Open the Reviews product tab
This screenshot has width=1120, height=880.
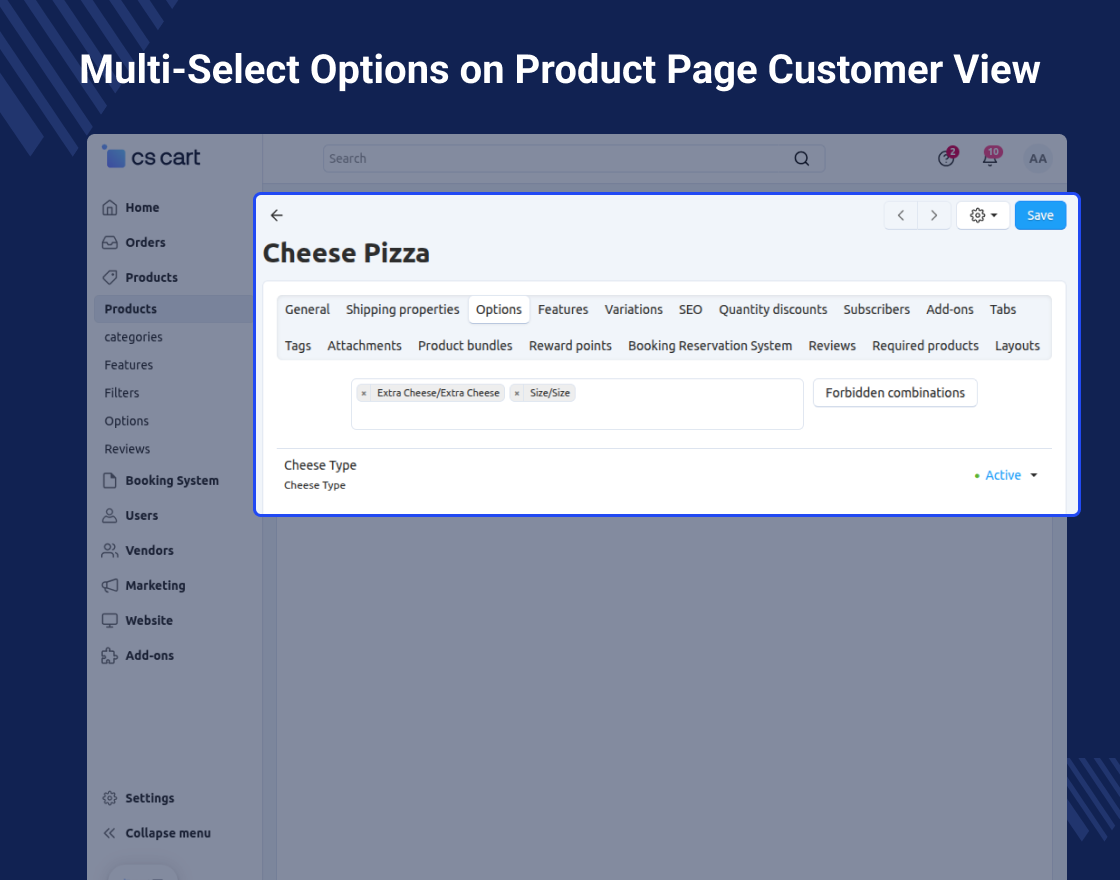click(x=832, y=346)
